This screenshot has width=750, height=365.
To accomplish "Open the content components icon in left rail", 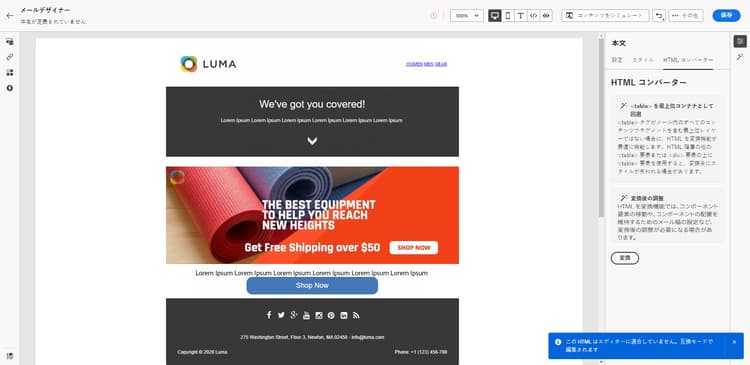I will point(10,73).
